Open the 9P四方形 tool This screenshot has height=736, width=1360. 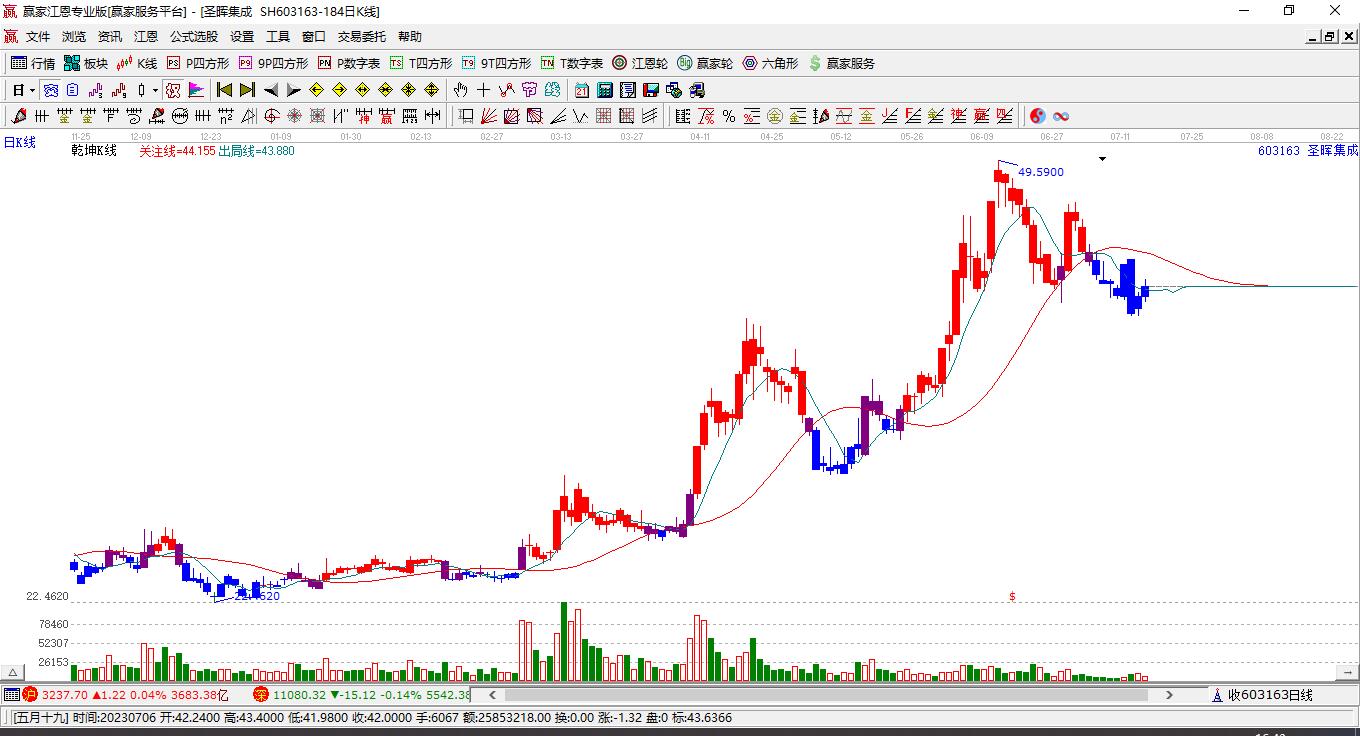tap(273, 63)
